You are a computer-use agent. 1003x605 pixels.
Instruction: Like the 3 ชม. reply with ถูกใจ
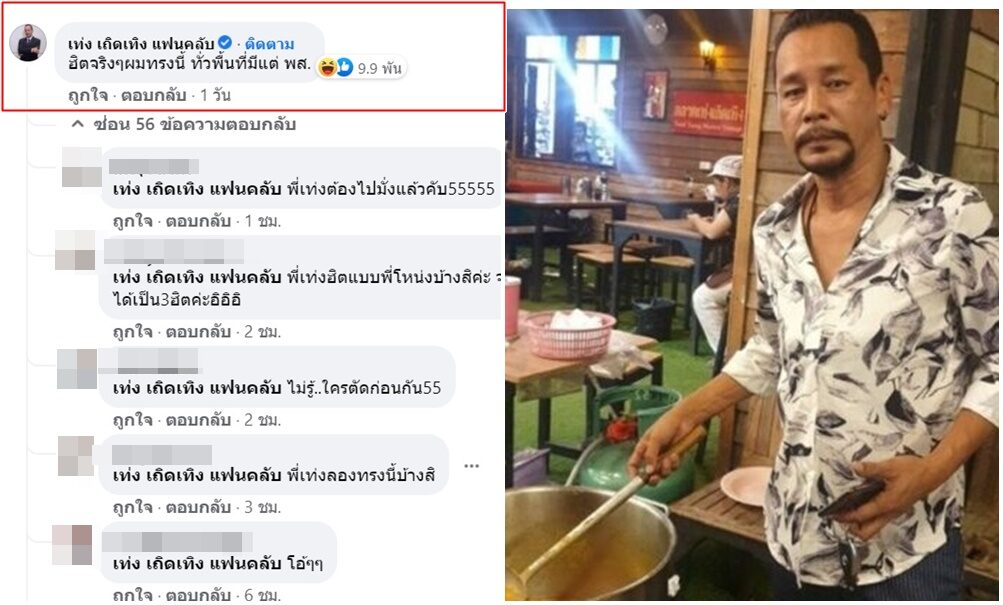click(x=132, y=507)
